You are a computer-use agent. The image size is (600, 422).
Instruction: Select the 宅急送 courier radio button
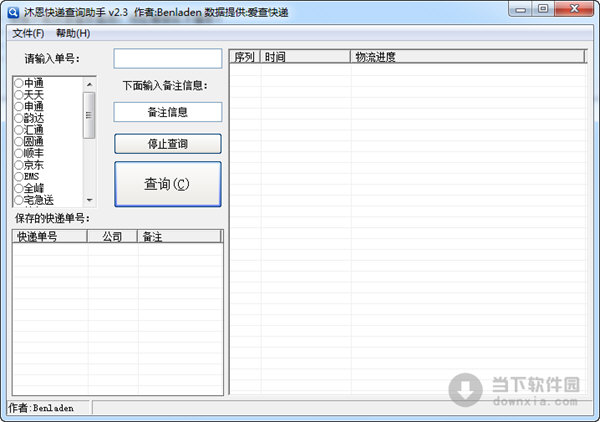pos(19,200)
